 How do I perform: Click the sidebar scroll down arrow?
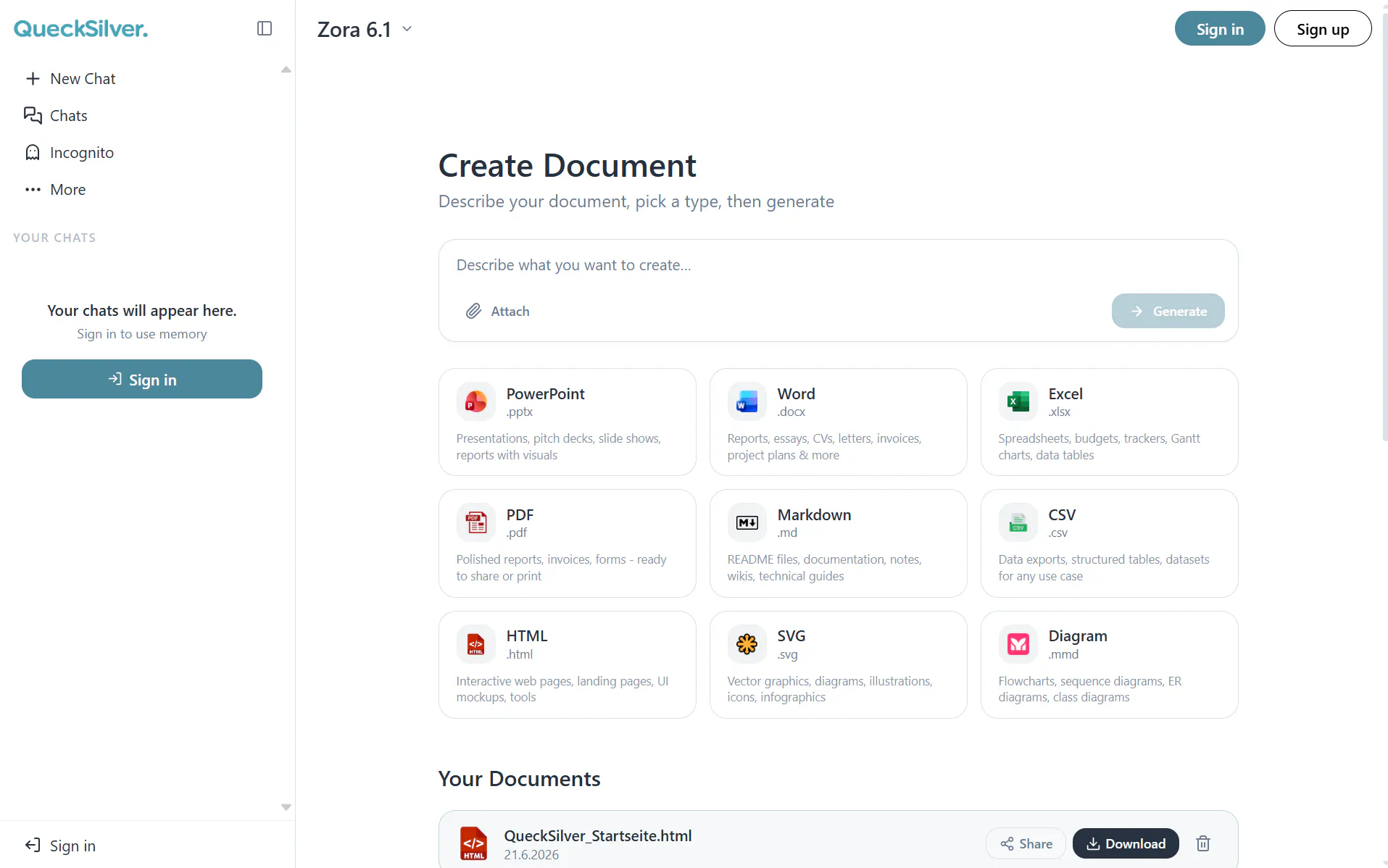286,807
